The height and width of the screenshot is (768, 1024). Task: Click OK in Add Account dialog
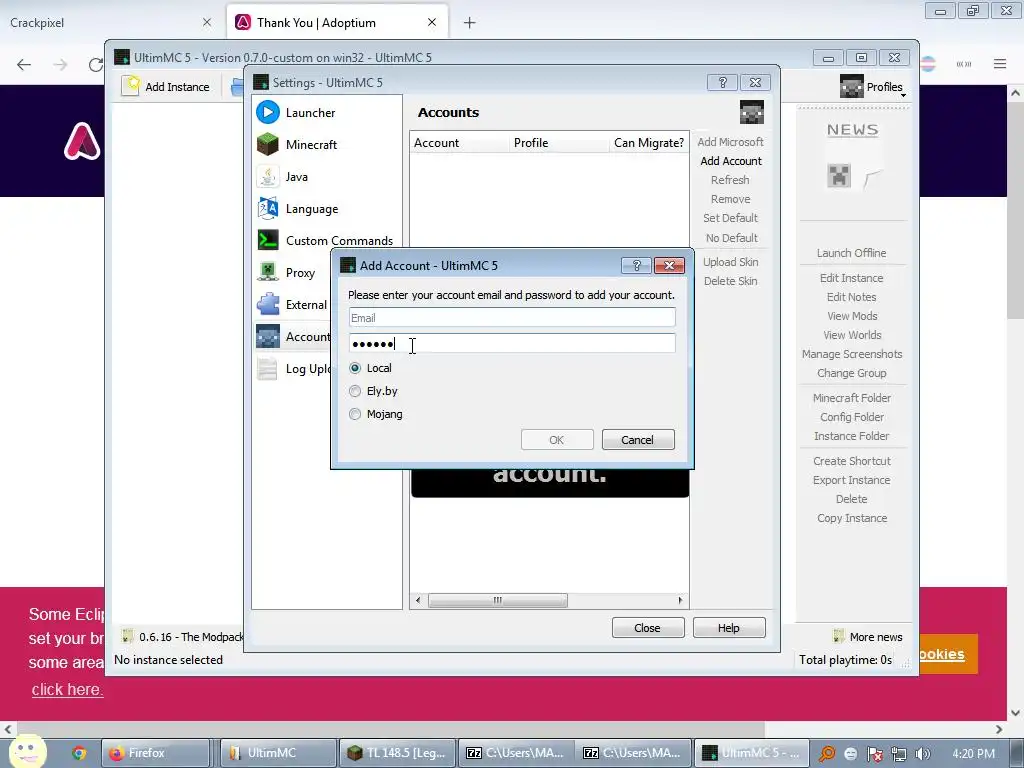pyautogui.click(x=557, y=440)
